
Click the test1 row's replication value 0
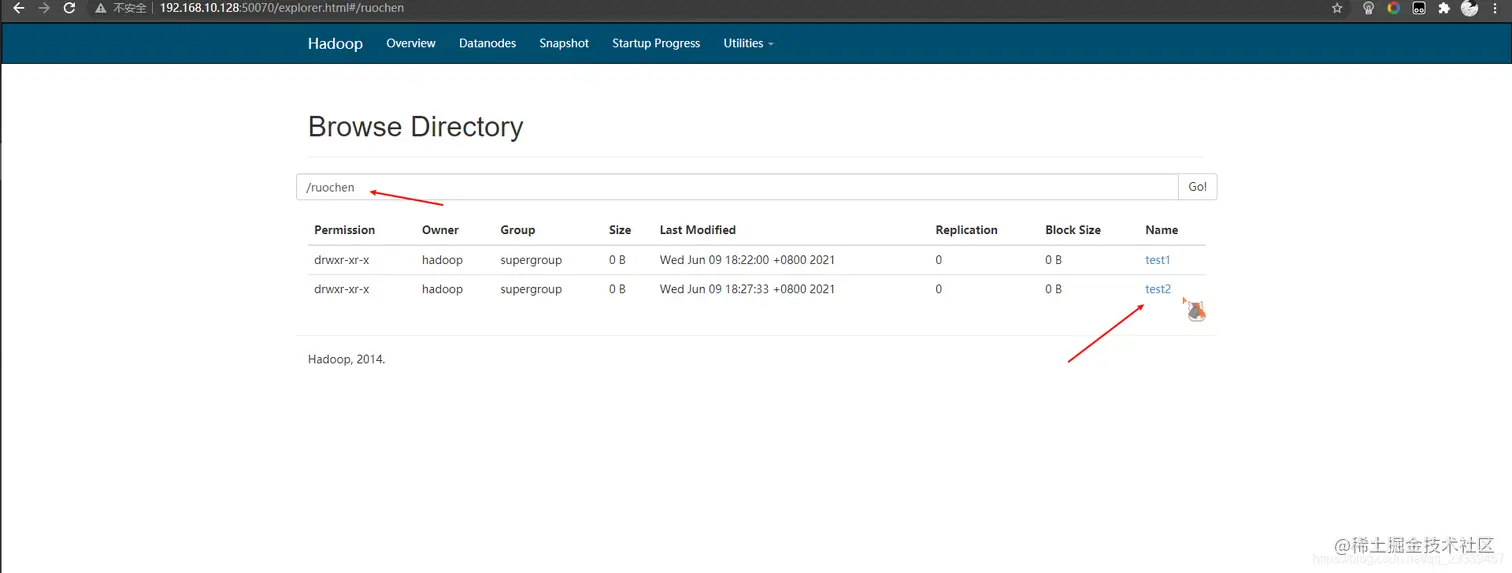(x=939, y=260)
